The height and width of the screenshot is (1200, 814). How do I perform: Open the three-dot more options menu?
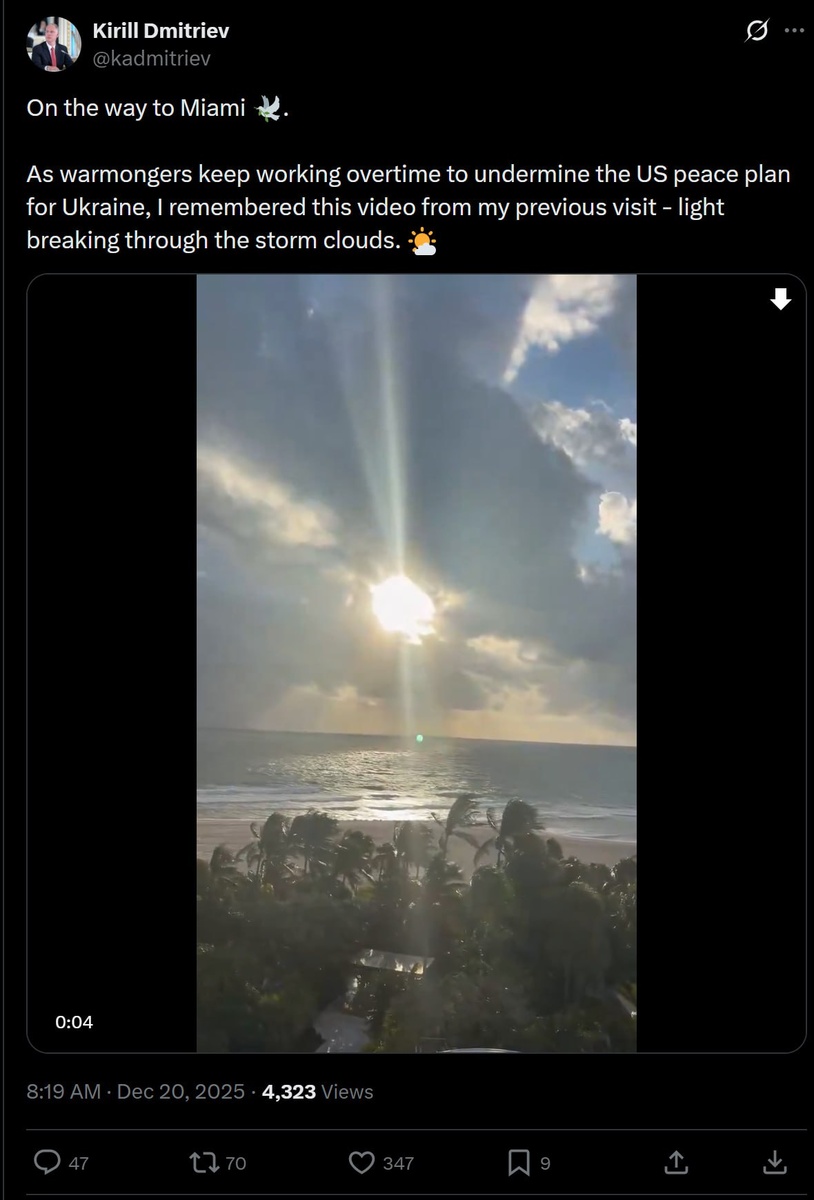[x=794, y=31]
